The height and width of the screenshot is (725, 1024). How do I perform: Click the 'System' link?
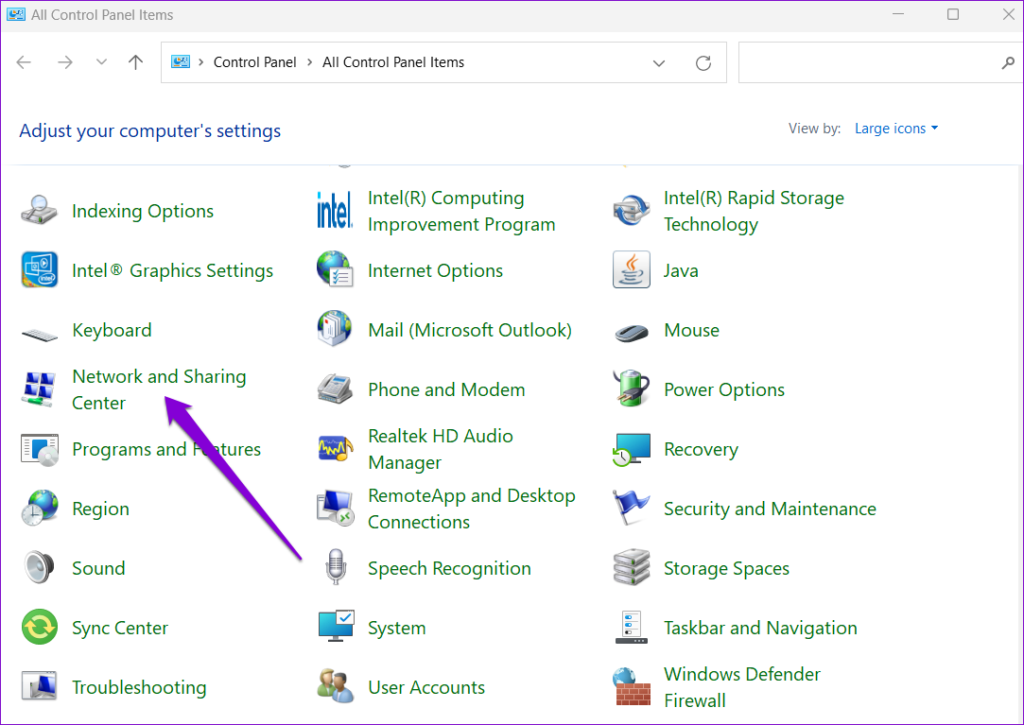coord(396,628)
